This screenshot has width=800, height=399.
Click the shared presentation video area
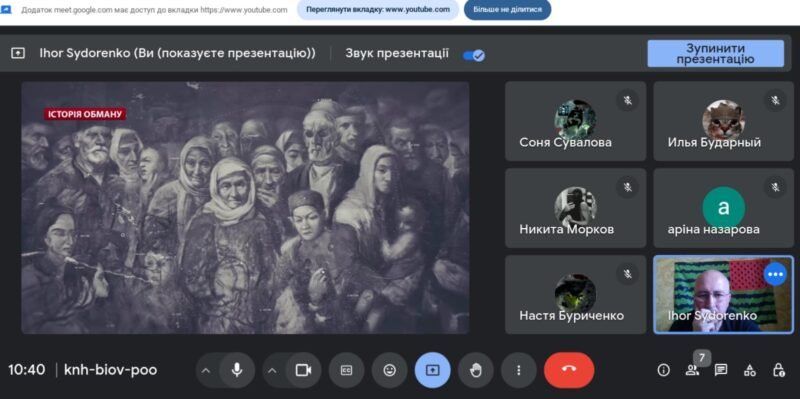[245, 208]
